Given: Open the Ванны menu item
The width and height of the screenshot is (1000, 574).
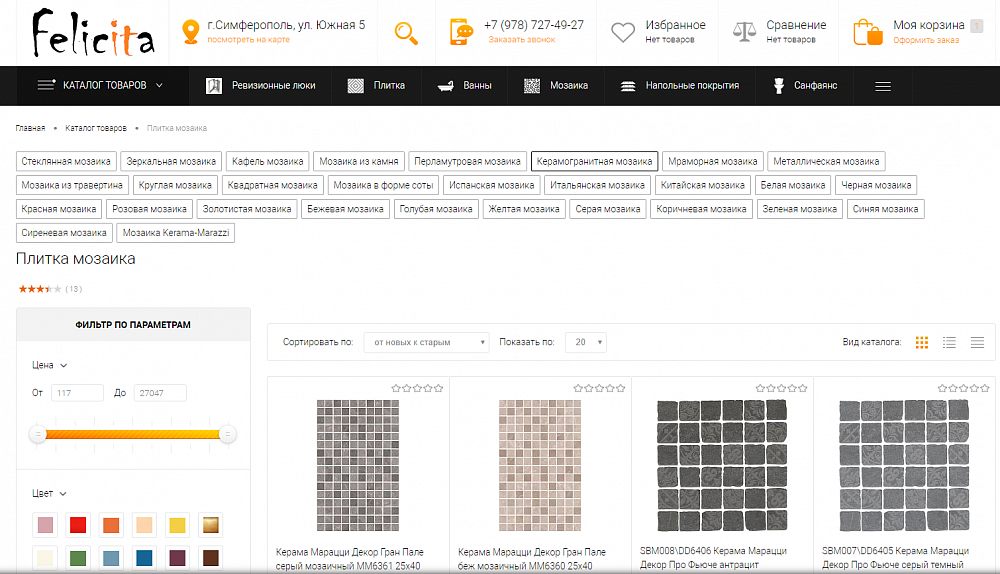Looking at the screenshot, I should click(x=464, y=85).
